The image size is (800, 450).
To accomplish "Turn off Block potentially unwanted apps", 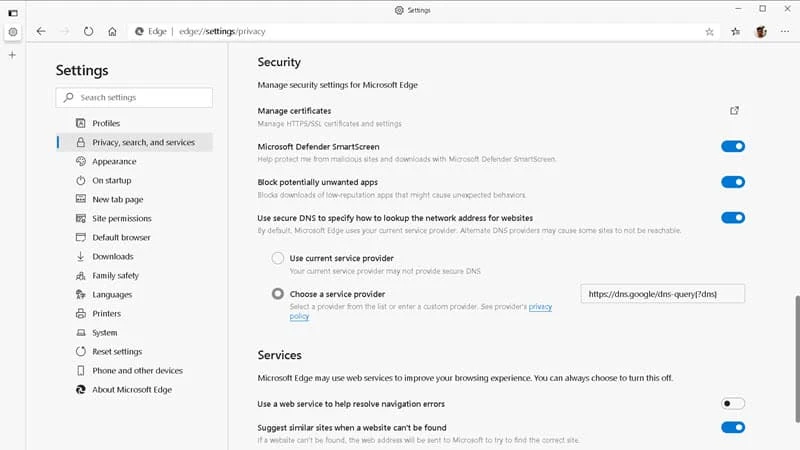I will click(x=733, y=182).
